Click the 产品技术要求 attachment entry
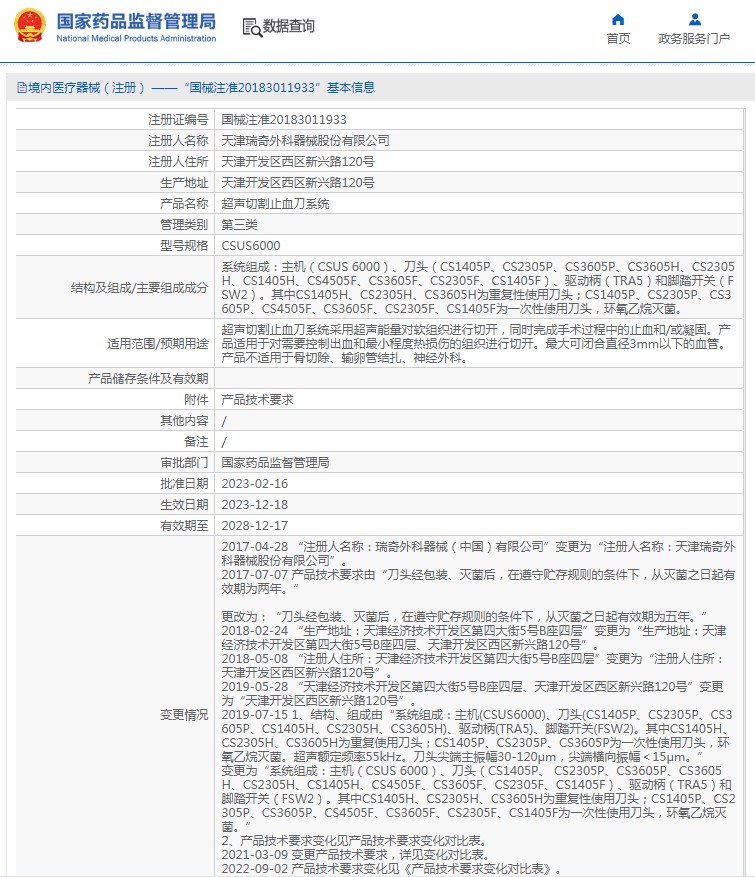This screenshot has height=877, width=755. 257,400
